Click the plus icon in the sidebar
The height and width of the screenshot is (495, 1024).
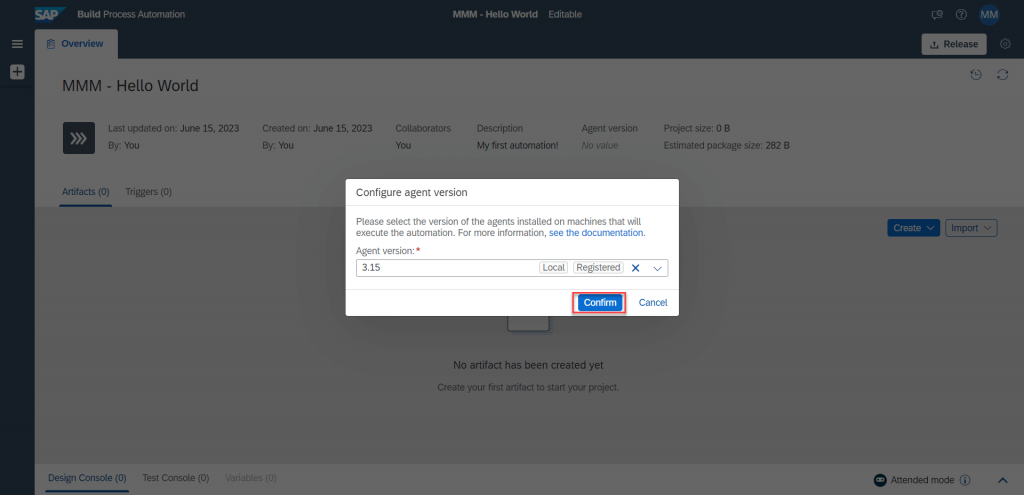click(17, 72)
